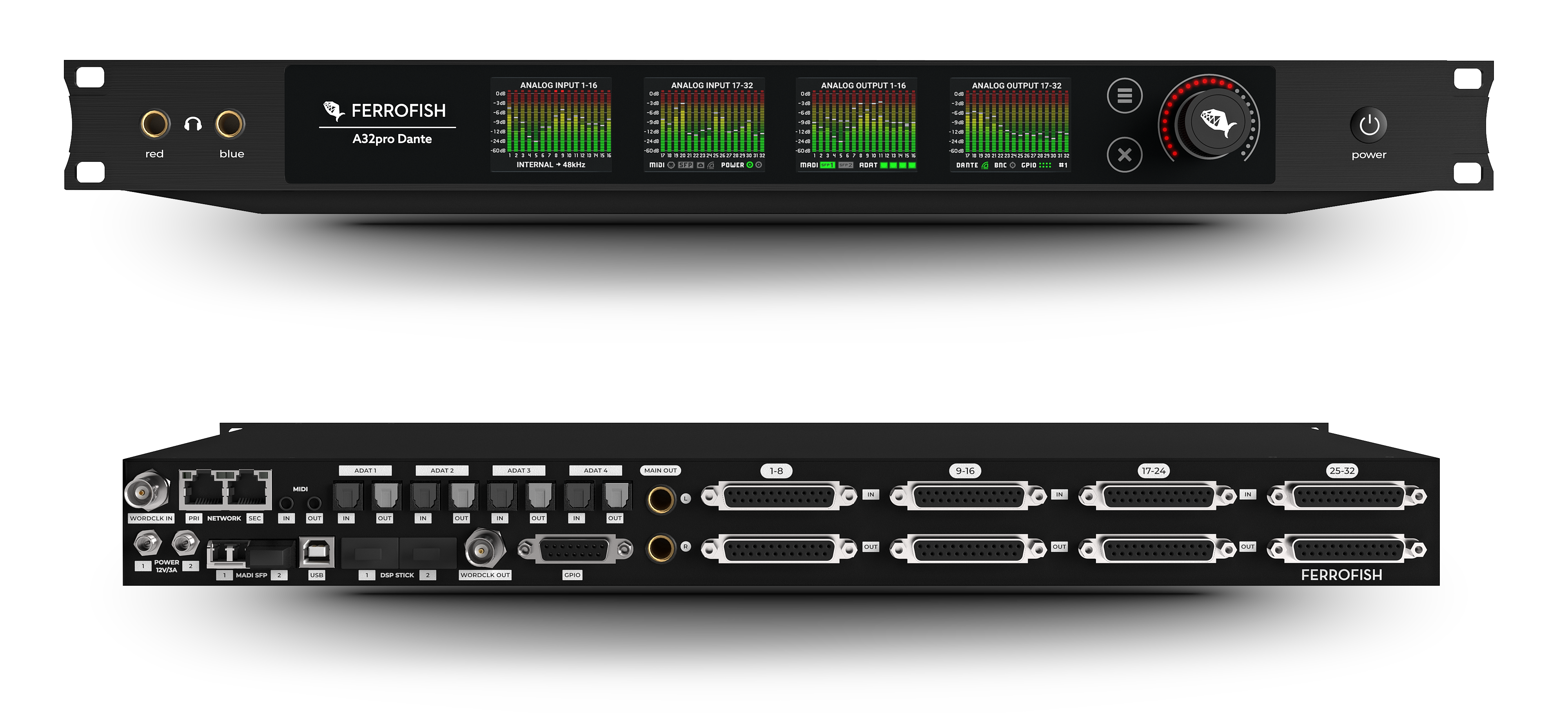Click the upper 25-32 D-sub connector
Image resolution: width=1568 pixels, height=726 pixels.
pos(1347,496)
